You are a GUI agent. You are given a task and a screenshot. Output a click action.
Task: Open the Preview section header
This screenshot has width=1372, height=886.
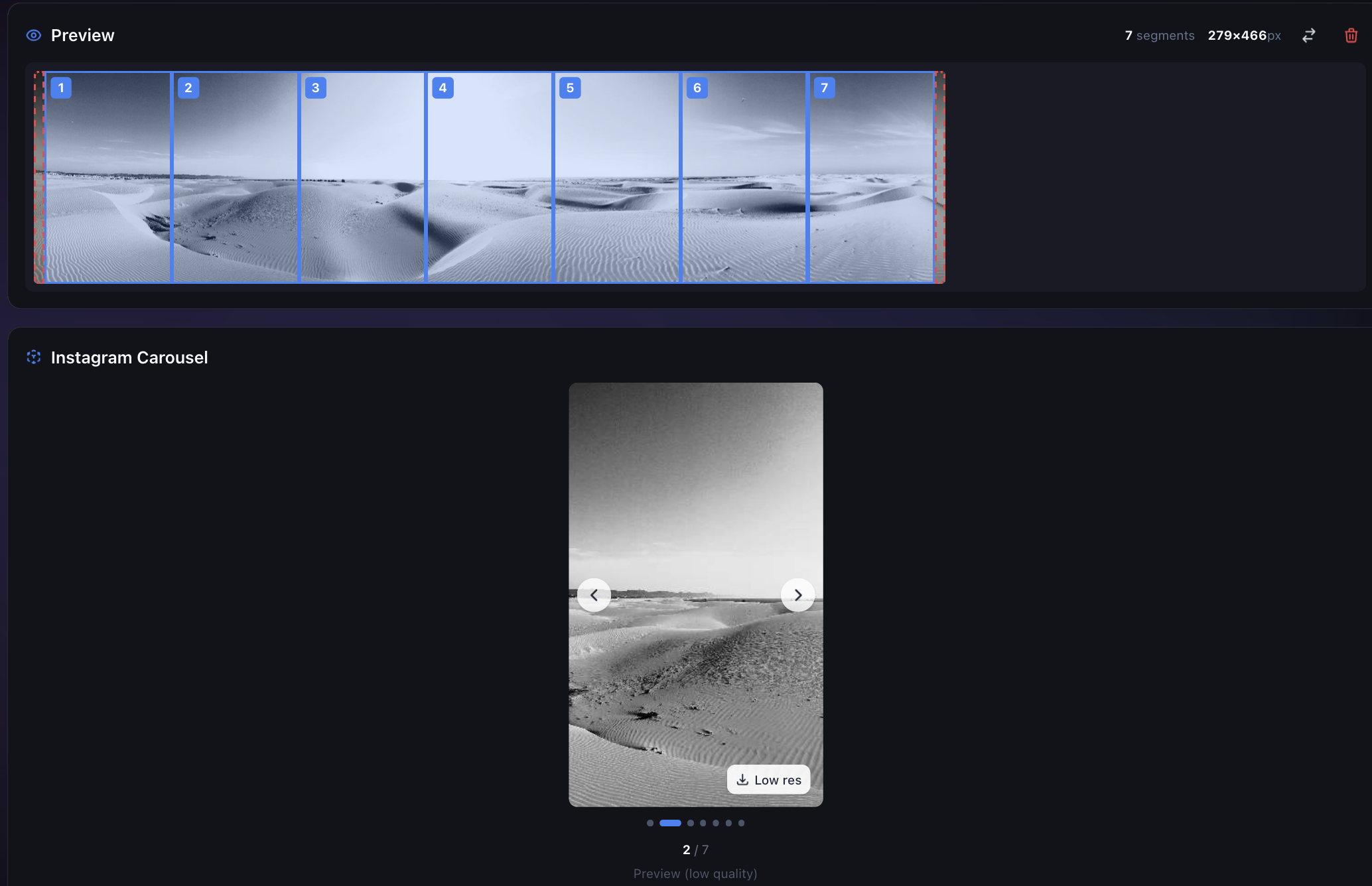click(82, 34)
